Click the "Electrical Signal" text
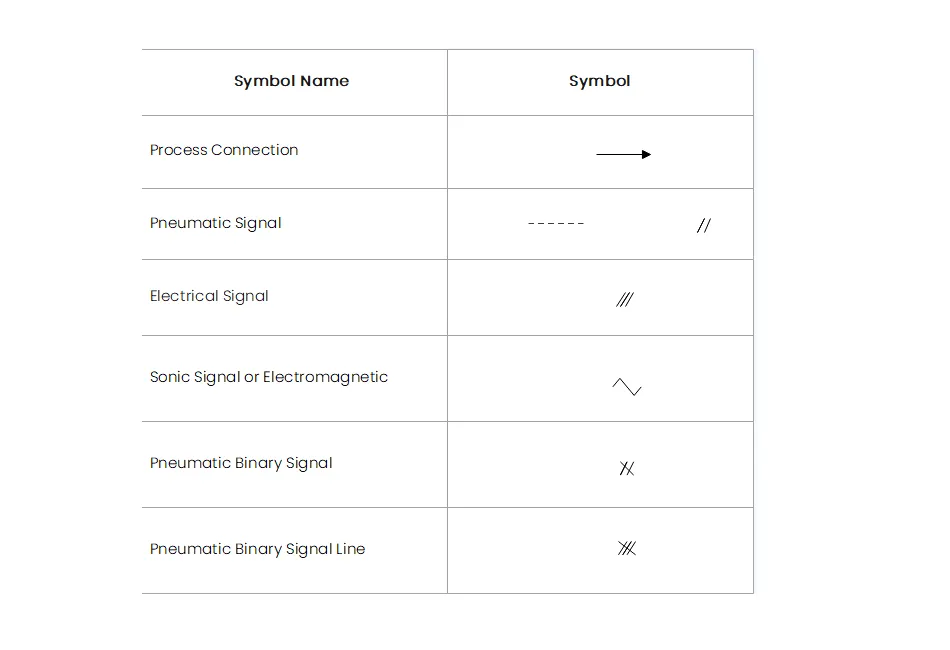The width and height of the screenshot is (950, 650). tap(209, 296)
